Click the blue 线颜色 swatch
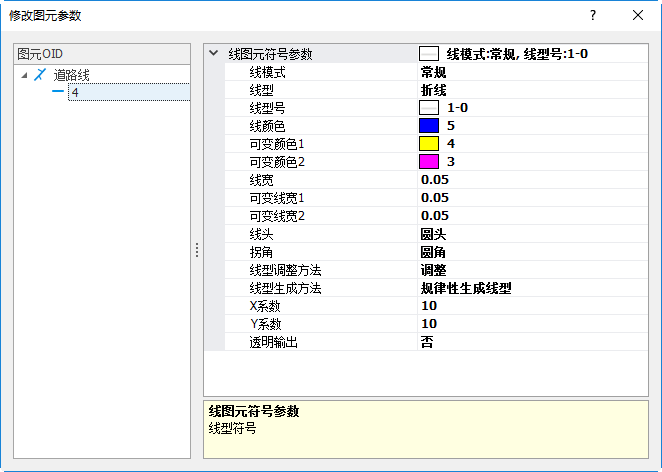The width and height of the screenshot is (662, 472). pyautogui.click(x=429, y=126)
